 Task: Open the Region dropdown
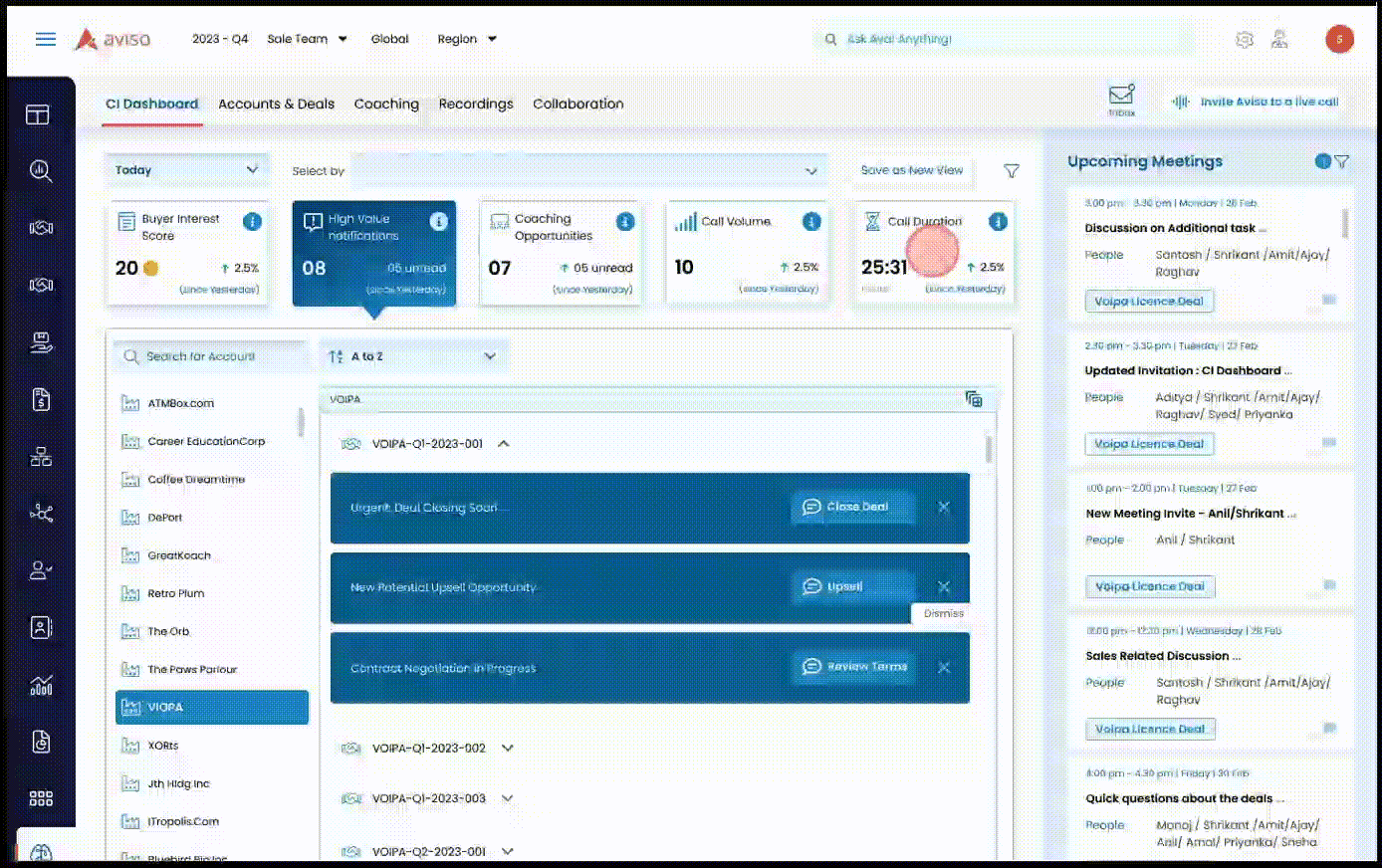[467, 39]
